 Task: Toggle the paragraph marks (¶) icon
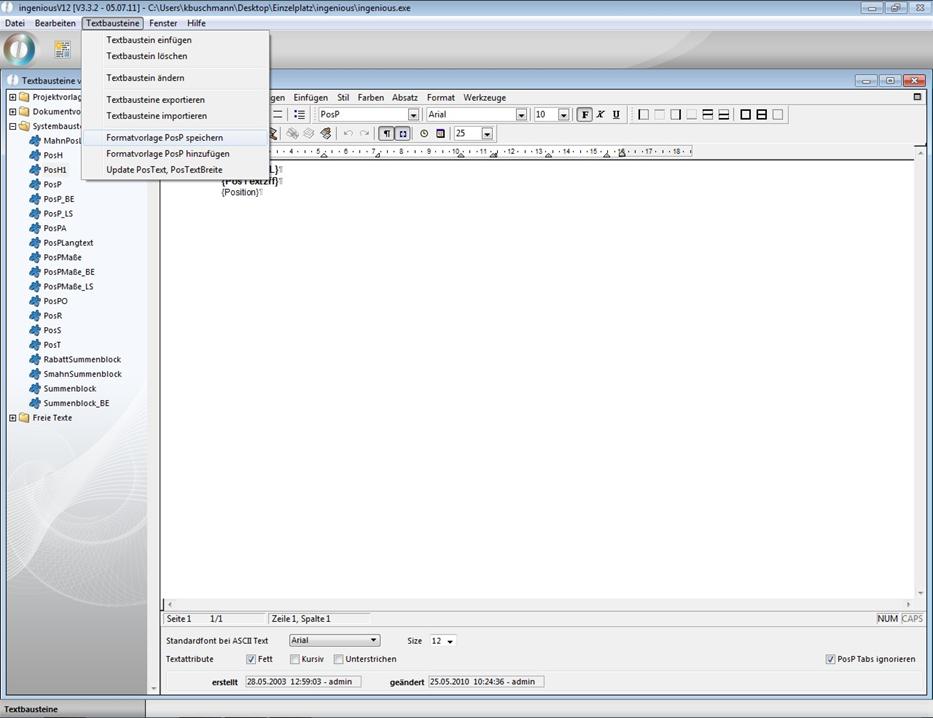pyautogui.click(x=386, y=133)
